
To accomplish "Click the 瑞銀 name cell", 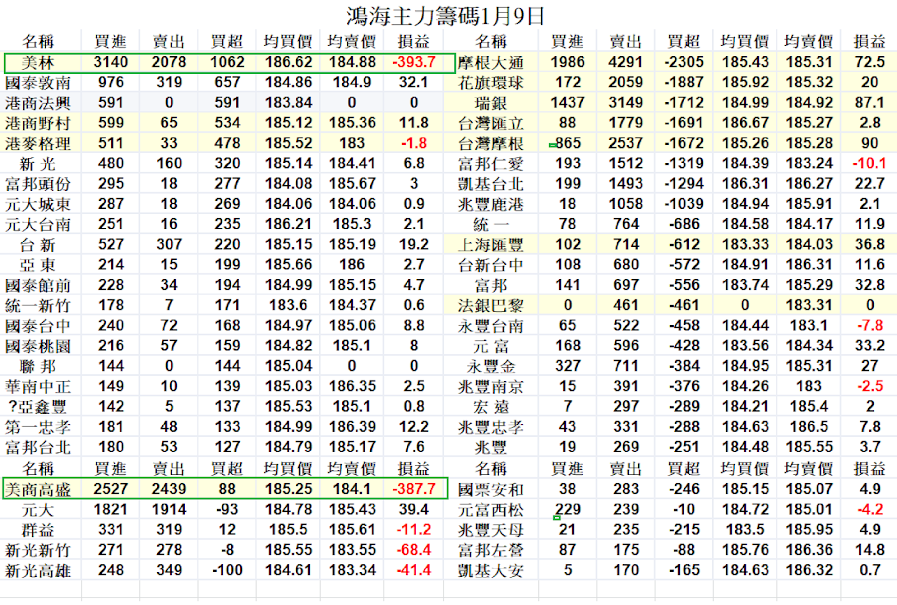I will [491, 103].
